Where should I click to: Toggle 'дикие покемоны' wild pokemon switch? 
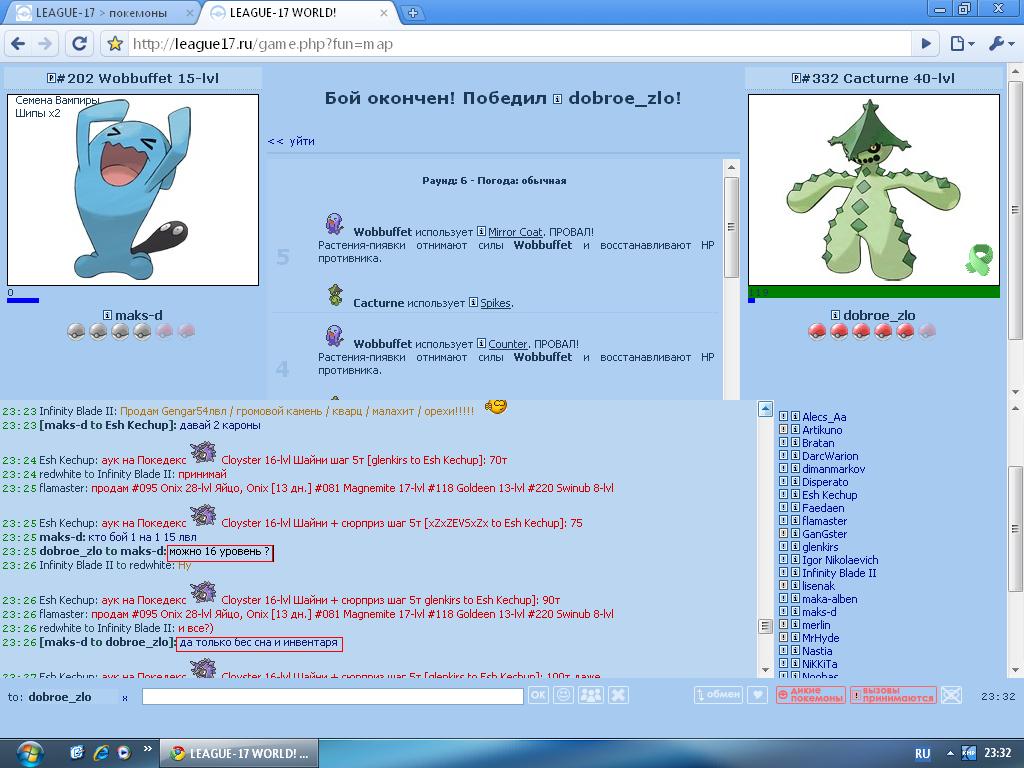[x=810, y=695]
